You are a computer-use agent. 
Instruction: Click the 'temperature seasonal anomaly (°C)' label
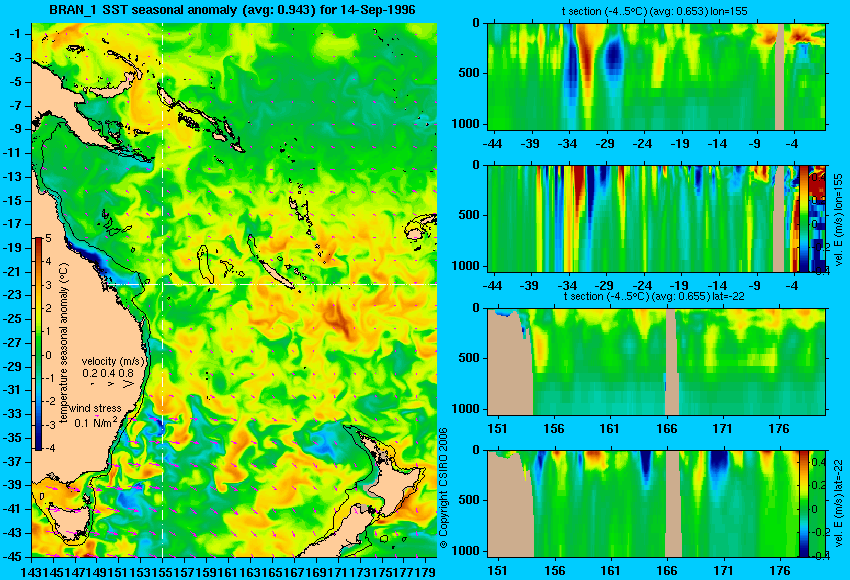click(x=64, y=343)
